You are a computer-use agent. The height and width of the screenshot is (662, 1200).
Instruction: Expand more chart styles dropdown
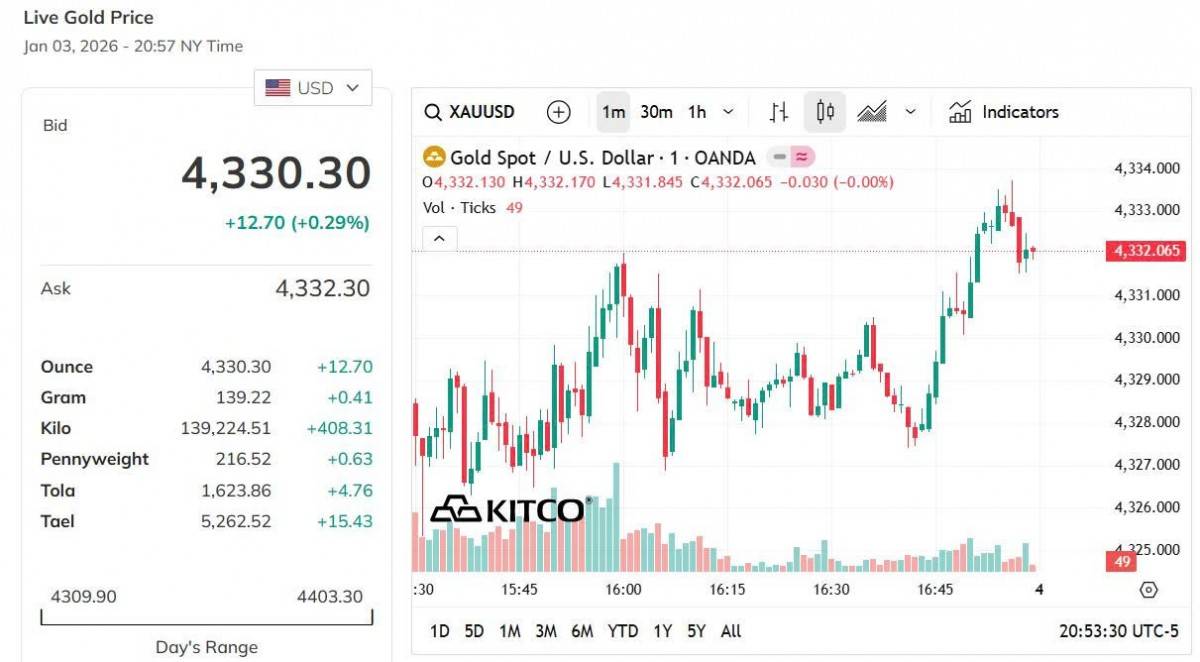coord(910,112)
